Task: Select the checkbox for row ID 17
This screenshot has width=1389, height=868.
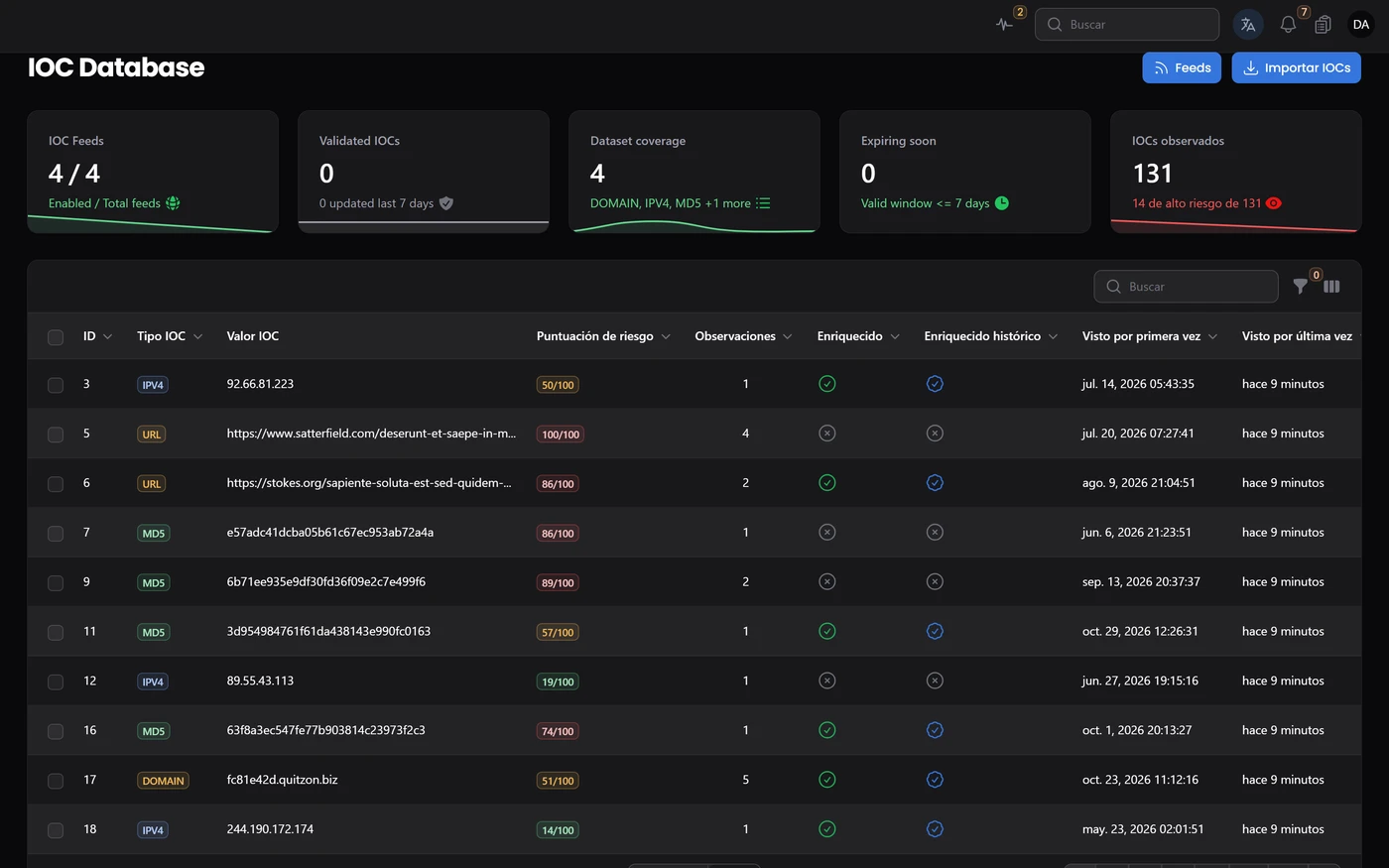Action: pos(56,781)
